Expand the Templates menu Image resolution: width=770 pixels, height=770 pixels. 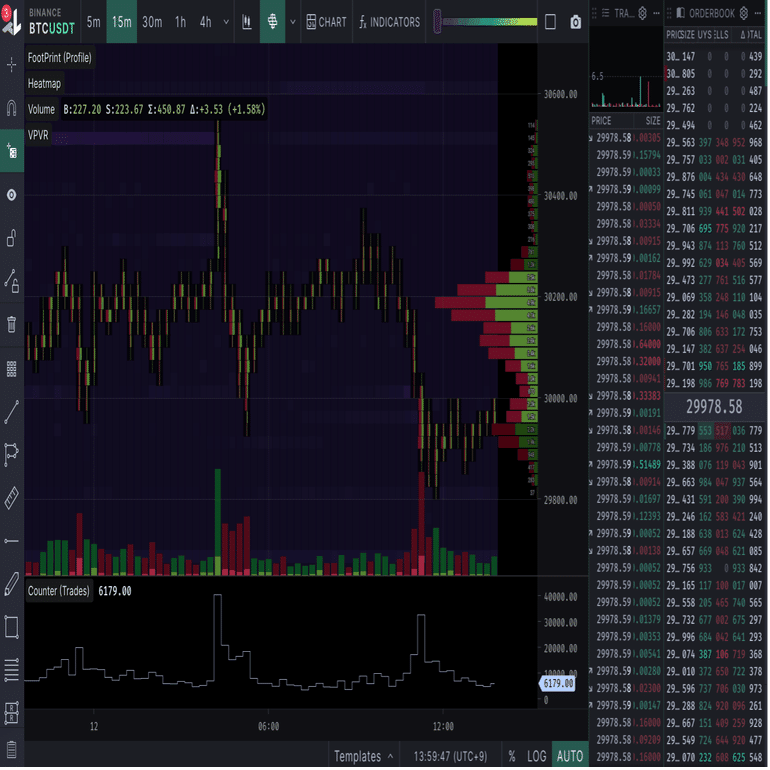(363, 756)
